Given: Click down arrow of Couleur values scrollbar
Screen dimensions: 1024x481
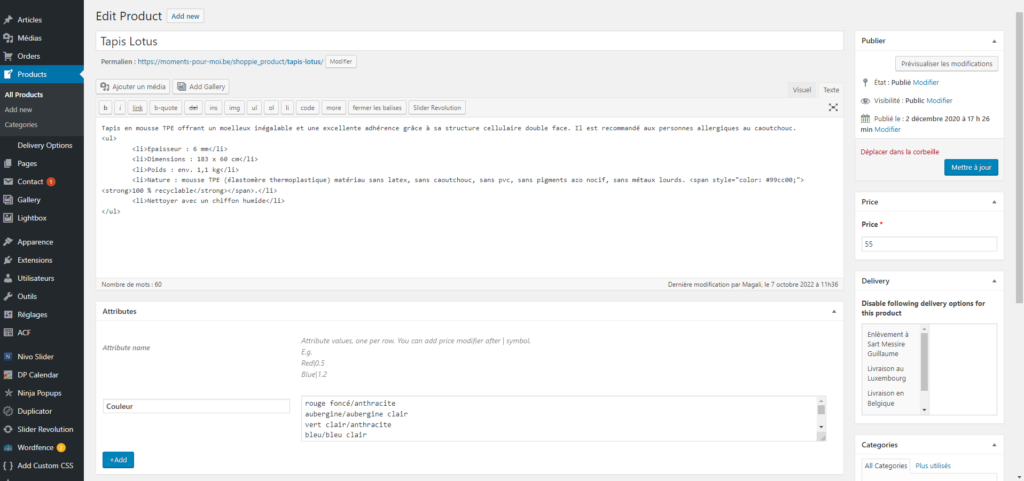Looking at the screenshot, I should 821,427.
